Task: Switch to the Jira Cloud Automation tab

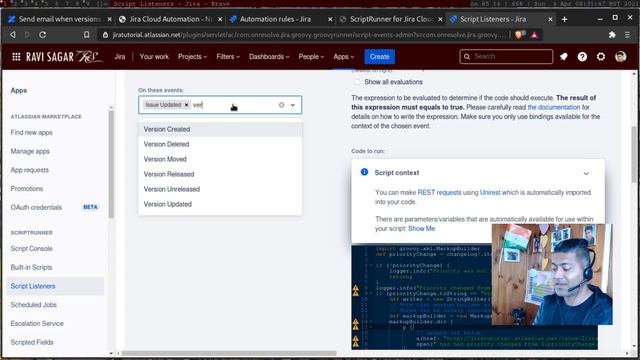Action: [x=165, y=19]
